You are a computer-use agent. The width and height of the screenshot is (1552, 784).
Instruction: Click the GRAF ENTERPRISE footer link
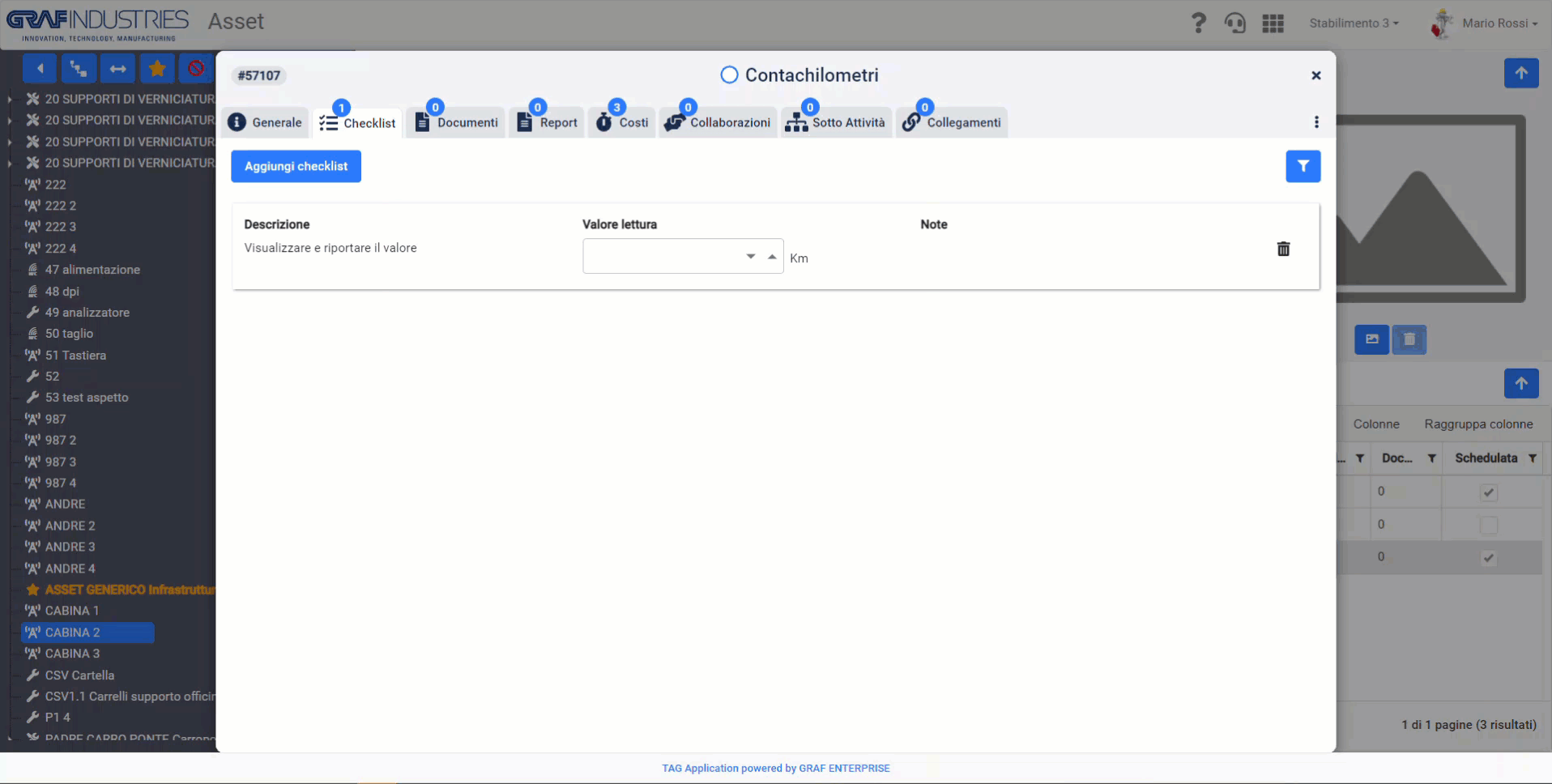[844, 768]
